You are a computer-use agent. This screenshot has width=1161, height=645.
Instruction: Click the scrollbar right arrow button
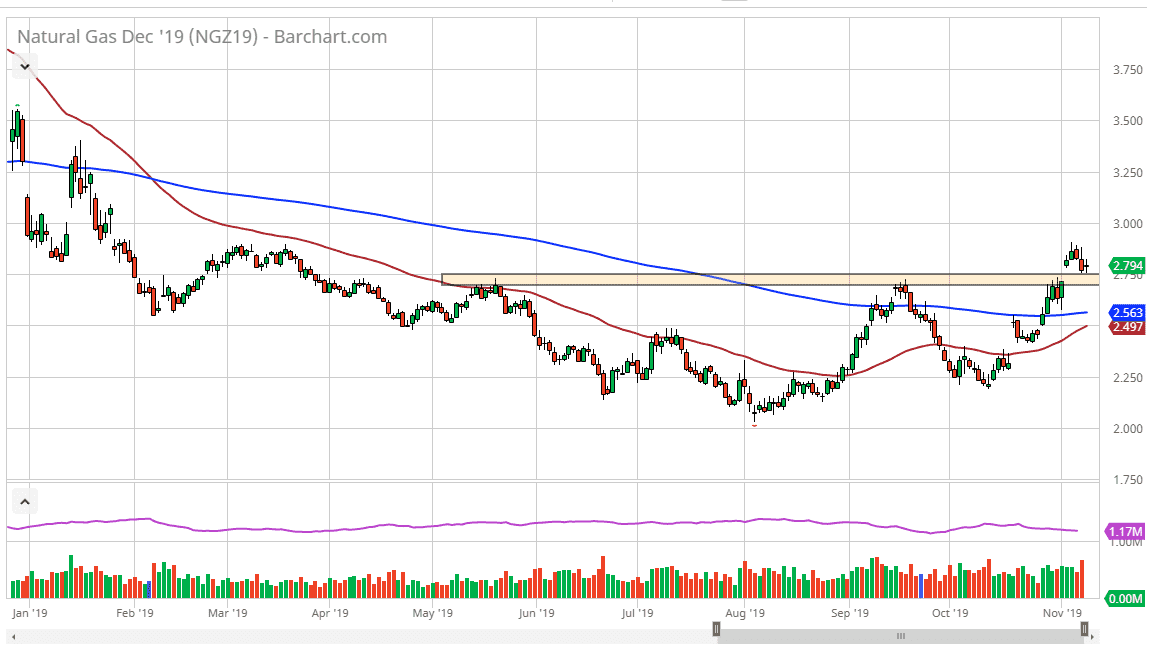pyautogui.click(x=1091, y=636)
